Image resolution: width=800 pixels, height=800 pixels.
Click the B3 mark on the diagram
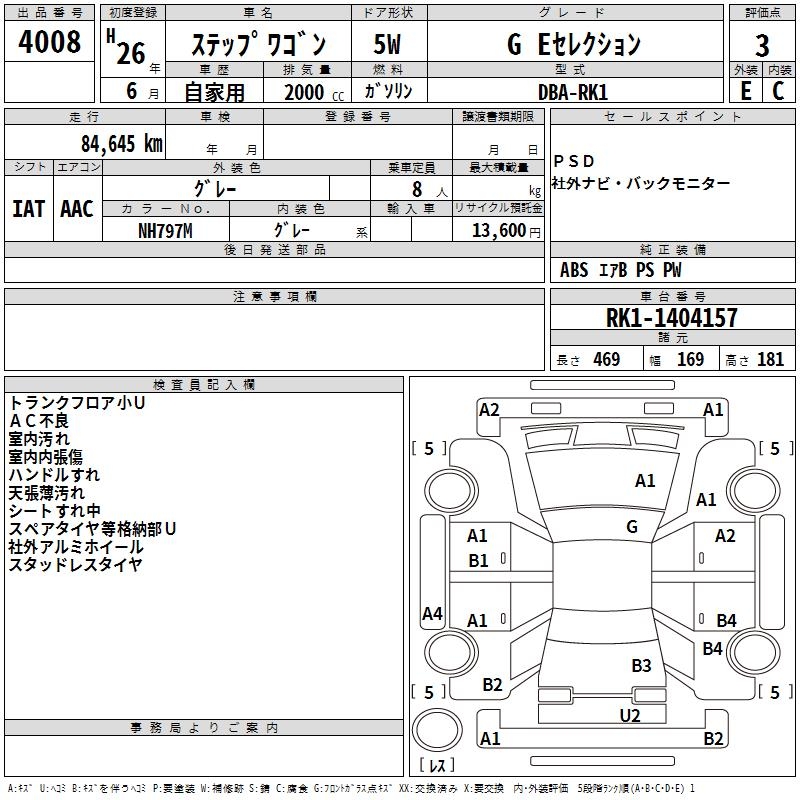point(641,665)
